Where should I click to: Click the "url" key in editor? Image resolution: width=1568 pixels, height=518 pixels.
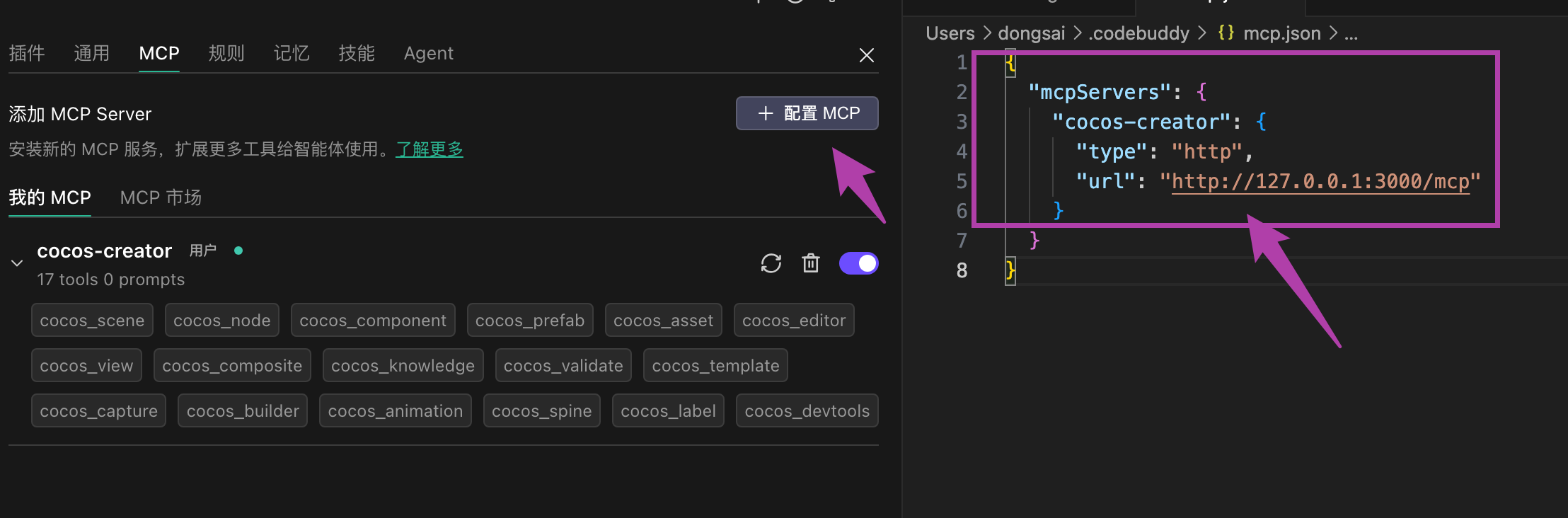click(x=1106, y=182)
